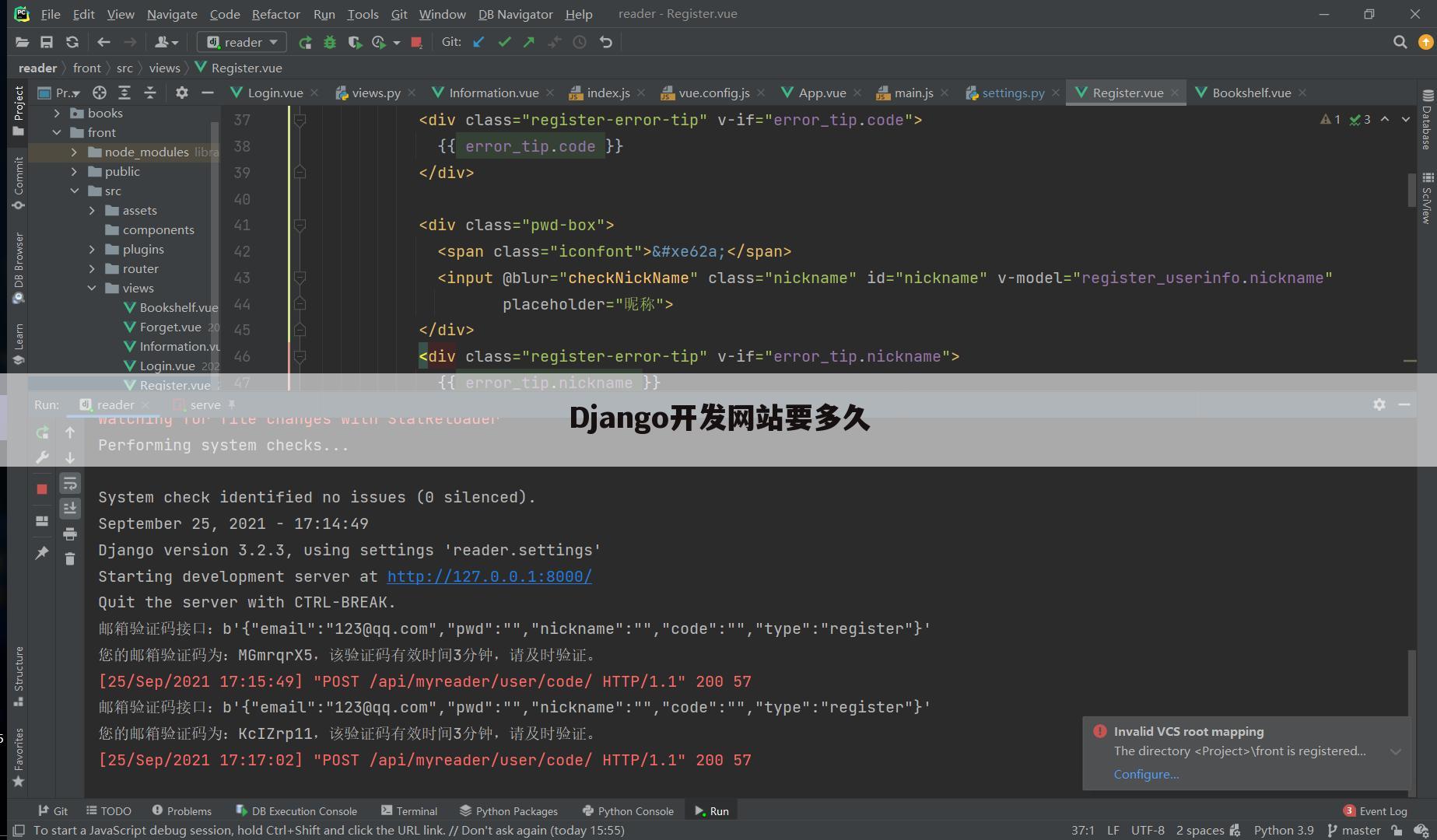1437x840 pixels.
Task: Print console output with the printer icon
Action: (70, 534)
